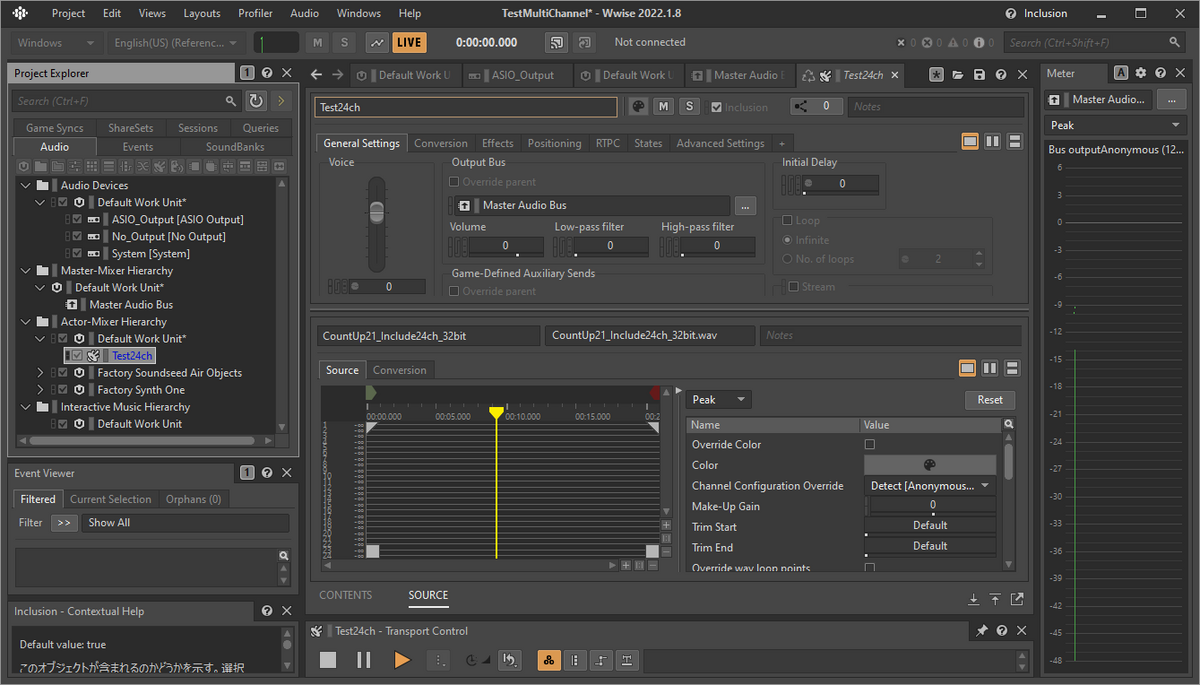Screen dimensions: 1200x685
Task: Collapse the Master-Mixer Hierarchy node
Action: click(25, 270)
